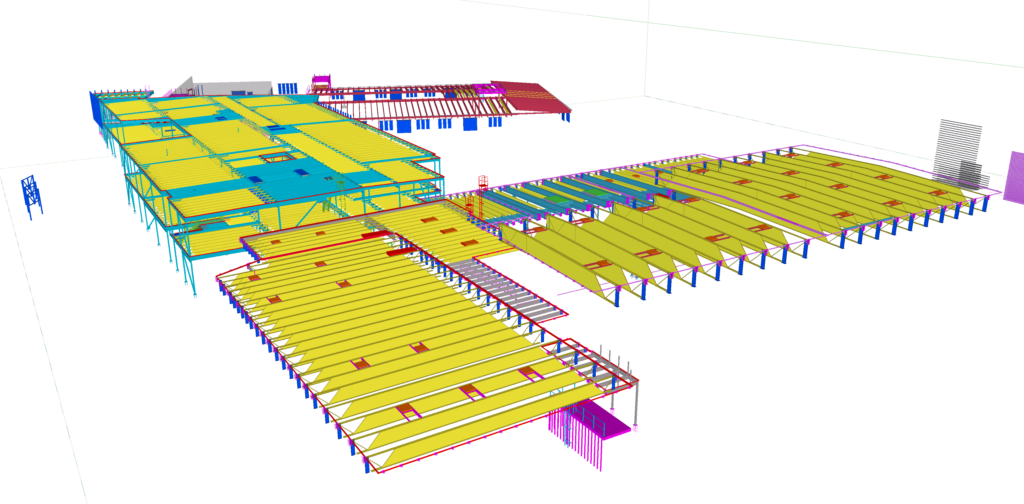
Task: Pick the grey striped louvre object near right edge
Action: [x=960, y=156]
